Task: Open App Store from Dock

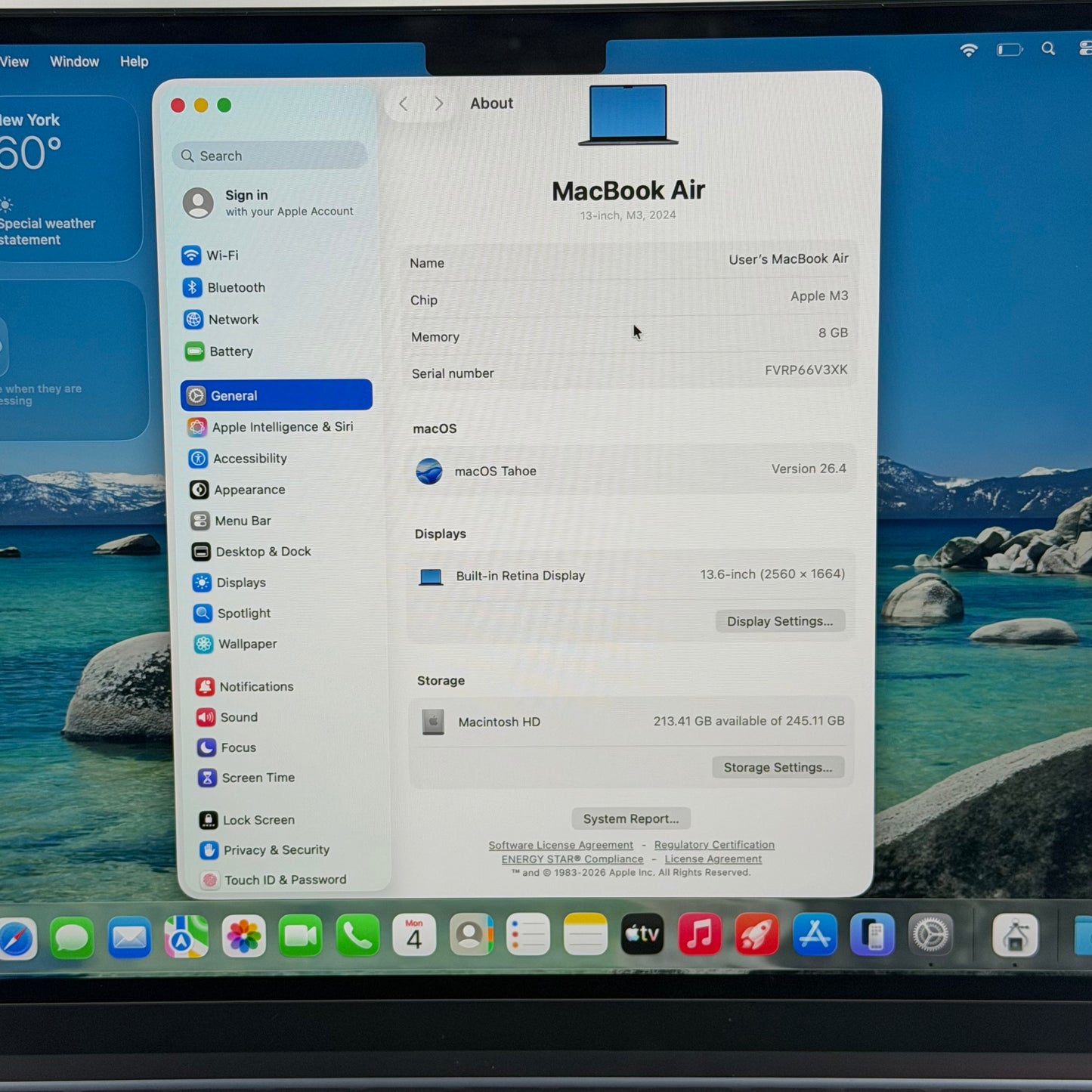Action: 815,934
